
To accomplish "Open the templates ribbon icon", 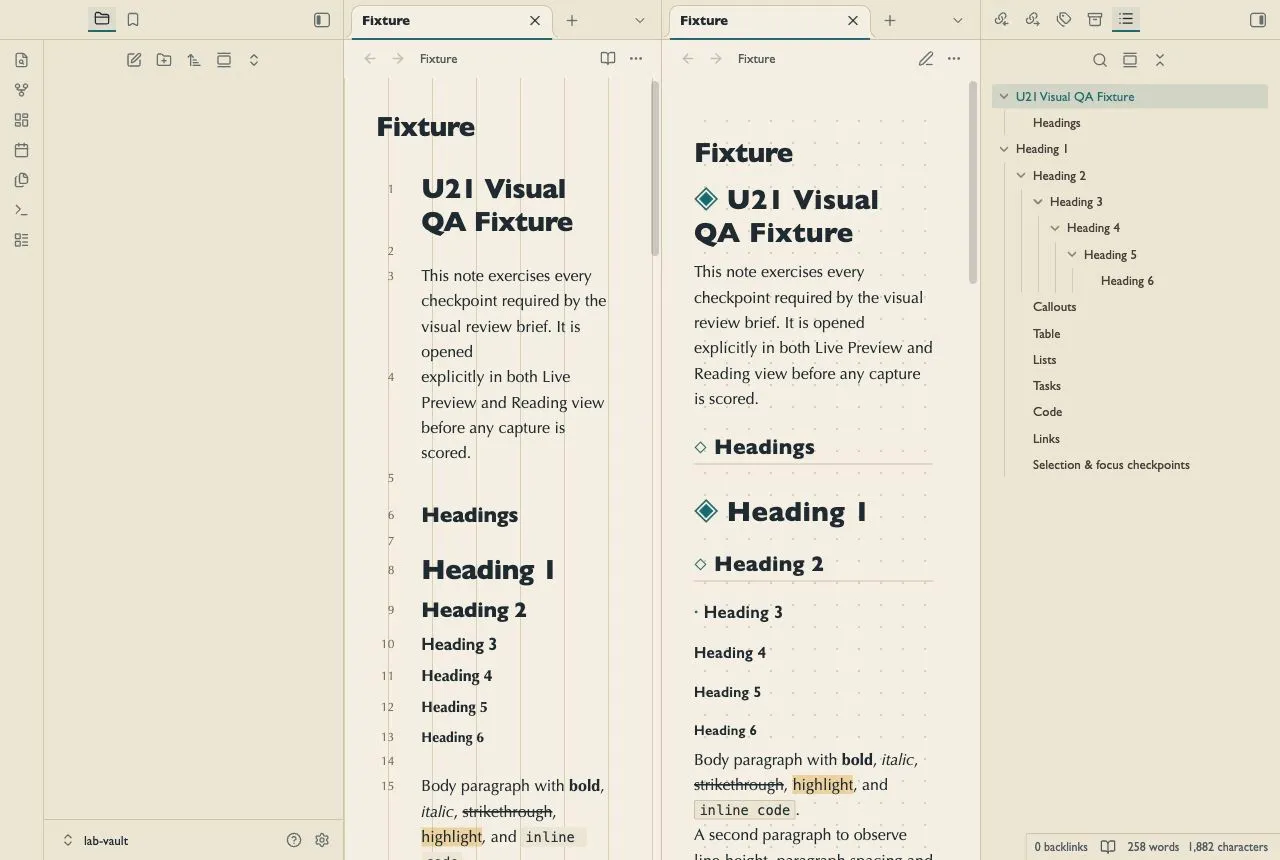I will [x=22, y=180].
